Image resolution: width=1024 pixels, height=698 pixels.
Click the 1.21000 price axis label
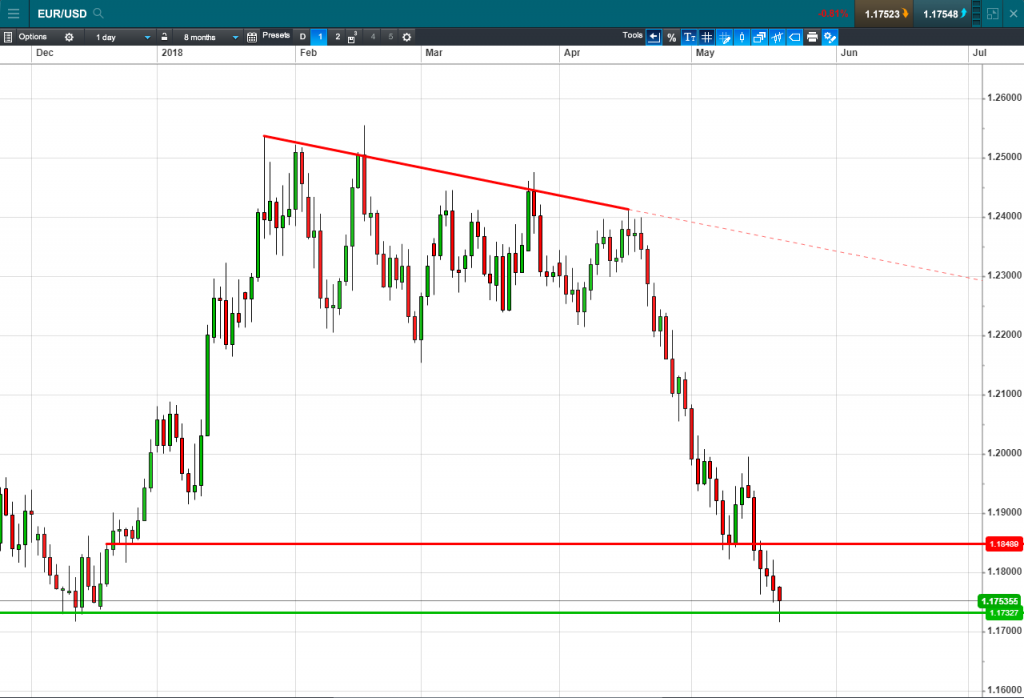(x=1004, y=394)
